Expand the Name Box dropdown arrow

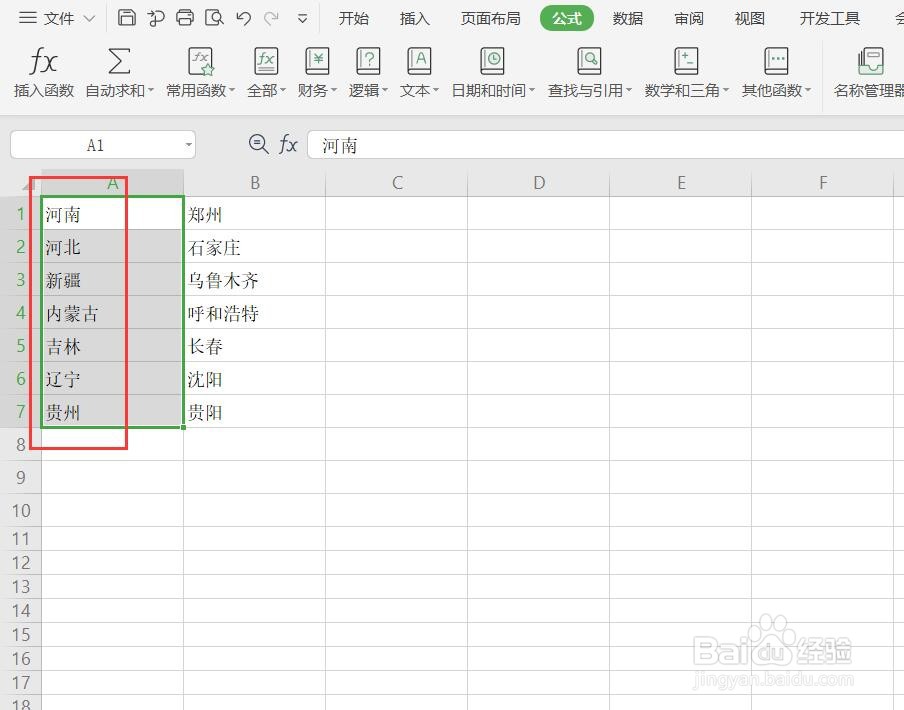[x=188, y=144]
